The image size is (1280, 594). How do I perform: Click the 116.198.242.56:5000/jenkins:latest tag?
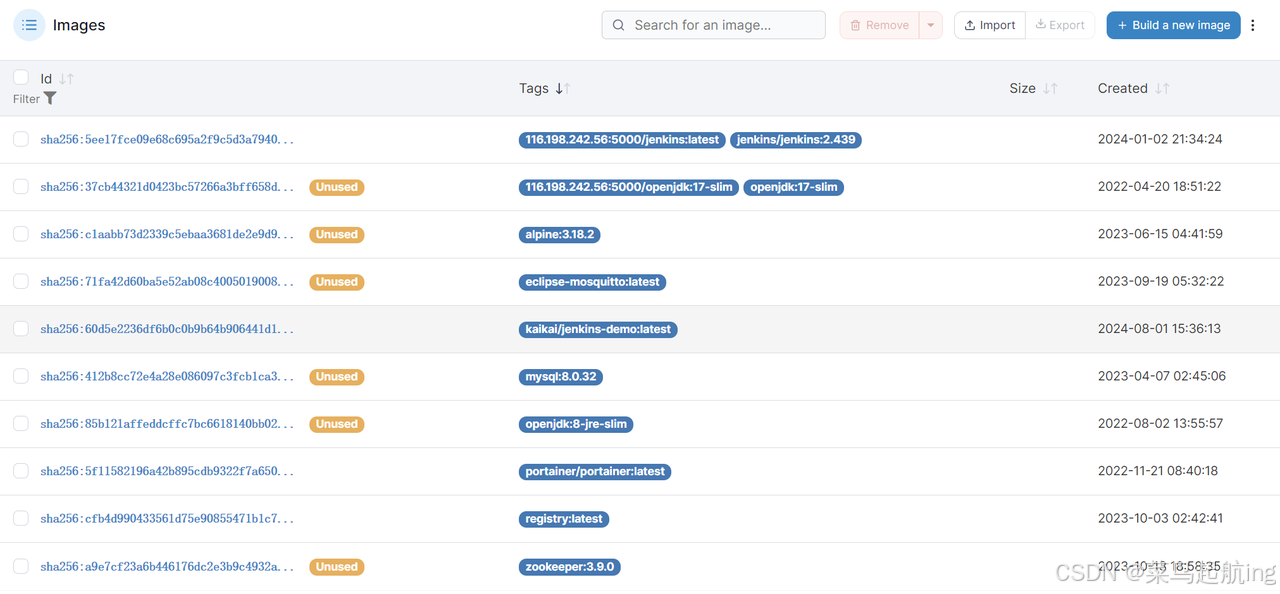(622, 140)
